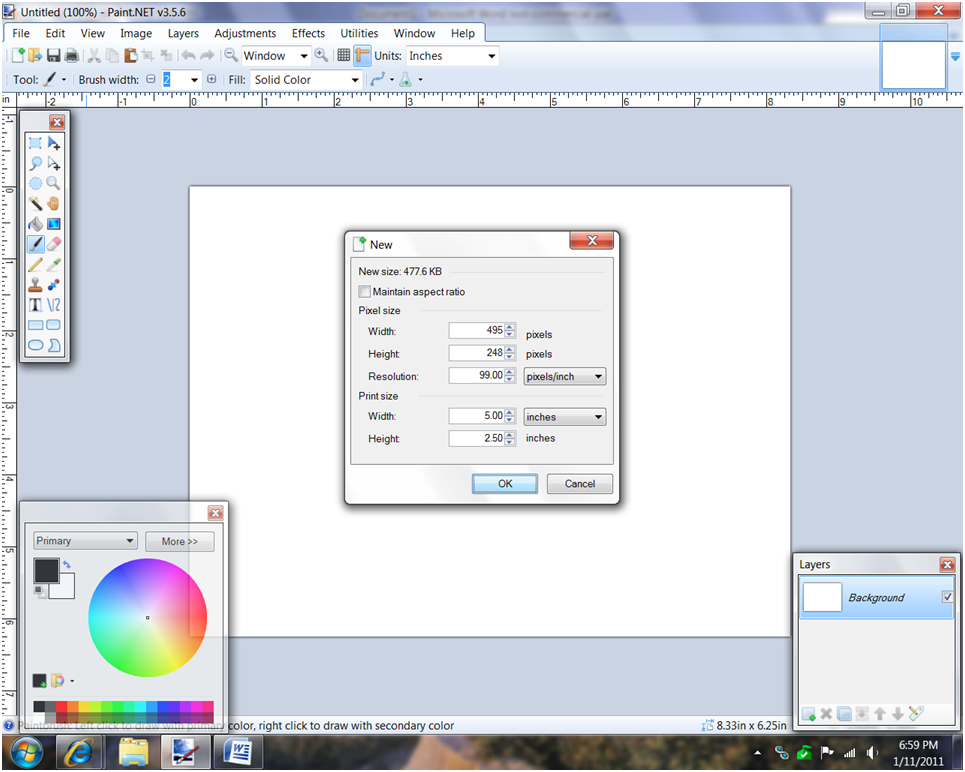Select the Magic Wand tool
Viewport: 965px width, 772px height.
pos(36,203)
